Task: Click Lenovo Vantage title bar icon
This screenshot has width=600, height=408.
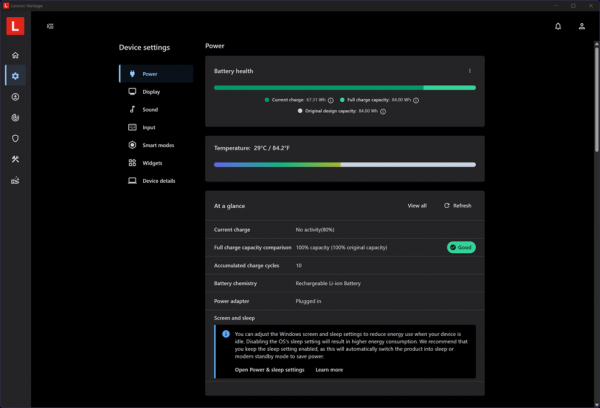Action: click(x=6, y=6)
